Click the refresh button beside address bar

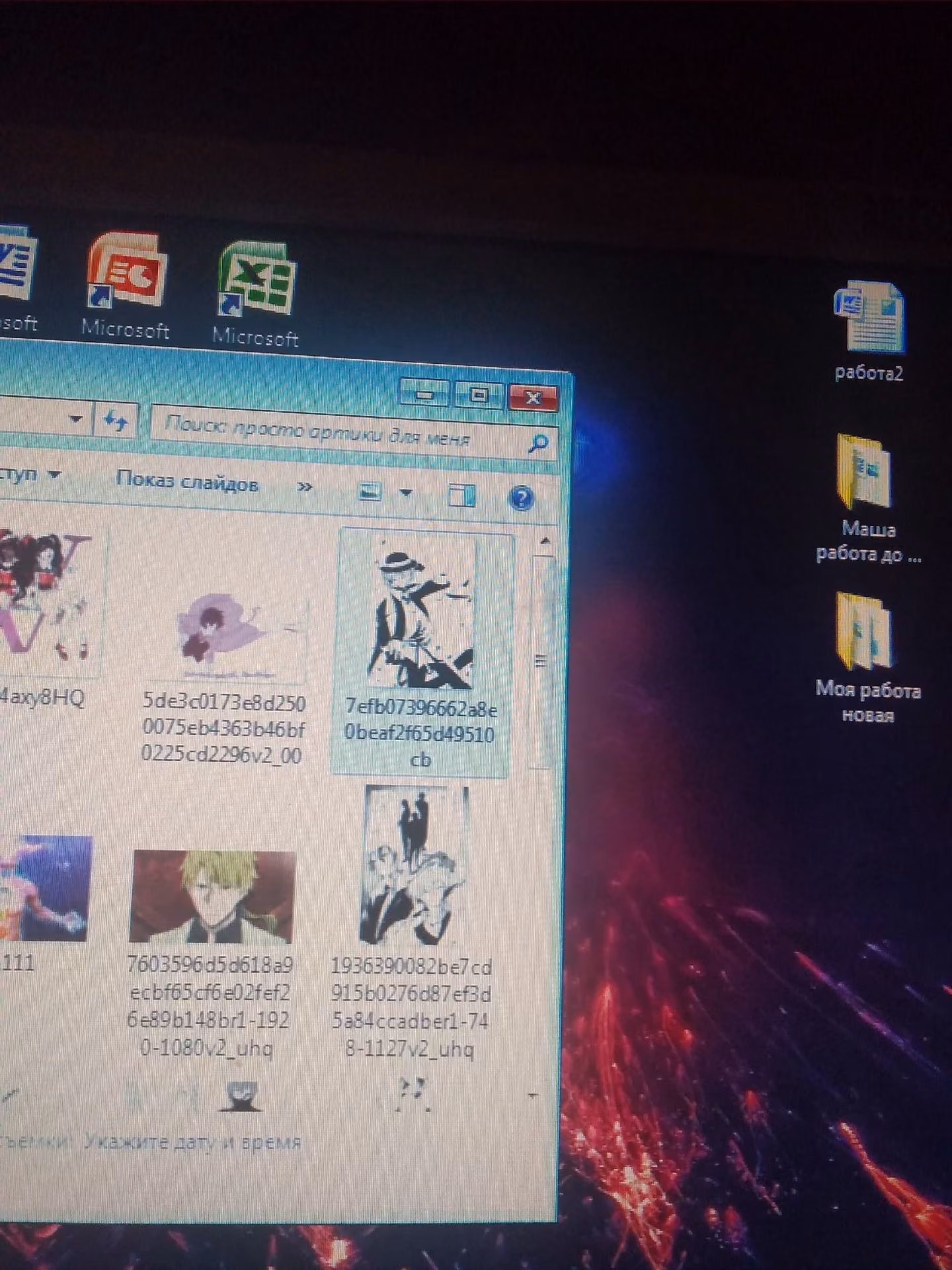pyautogui.click(x=116, y=421)
